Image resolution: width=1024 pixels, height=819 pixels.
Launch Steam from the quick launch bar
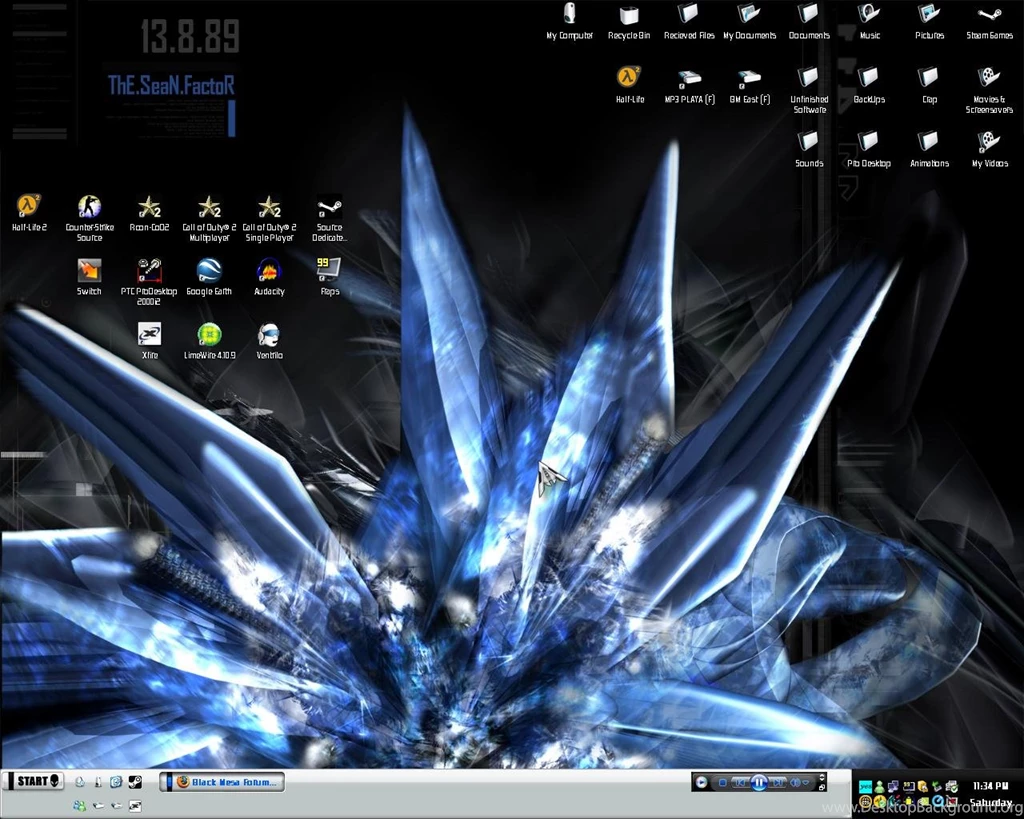pos(135,782)
